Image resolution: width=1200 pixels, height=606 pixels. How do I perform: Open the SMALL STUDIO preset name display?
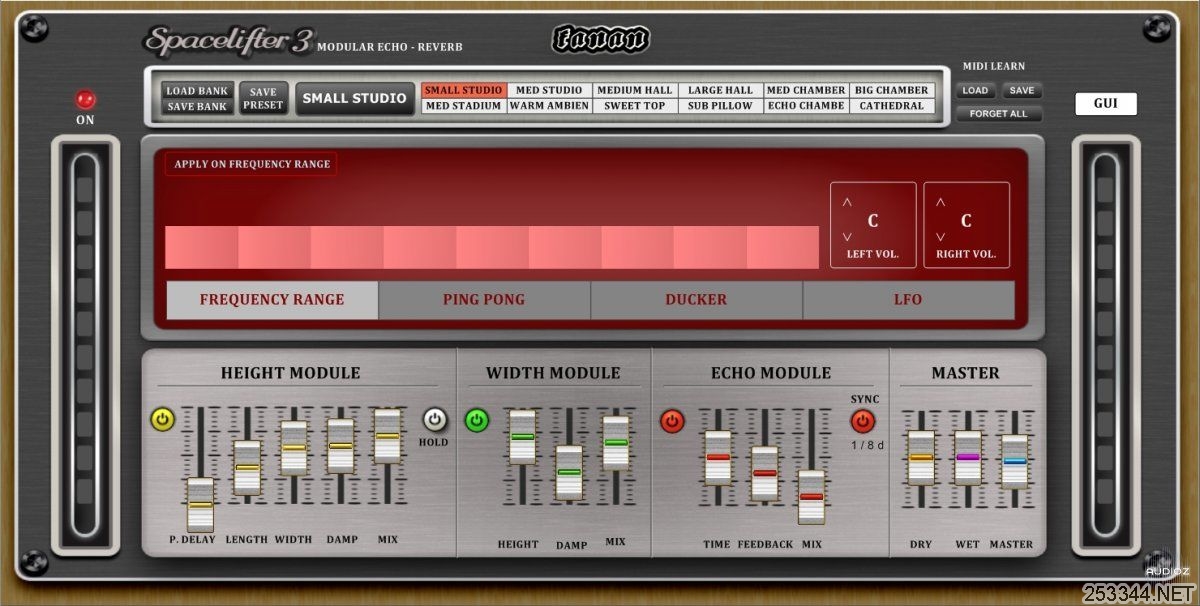[355, 98]
